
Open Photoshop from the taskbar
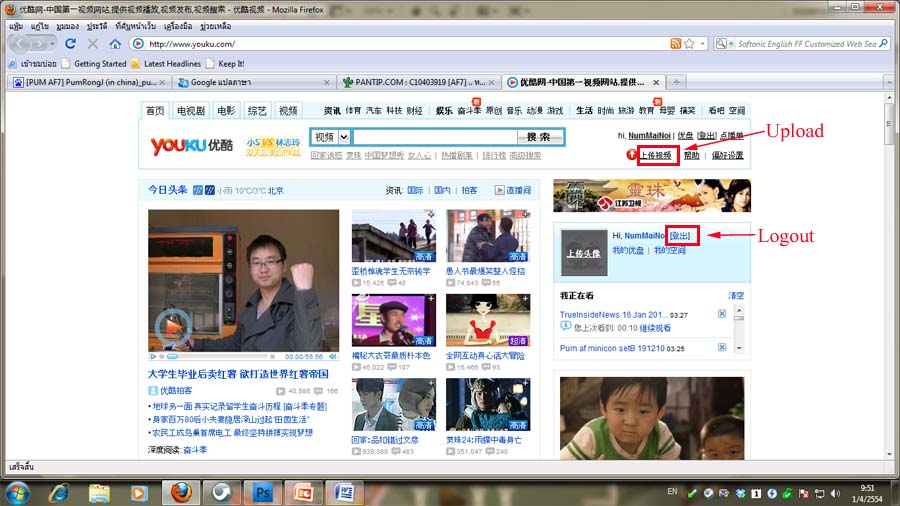coord(262,493)
